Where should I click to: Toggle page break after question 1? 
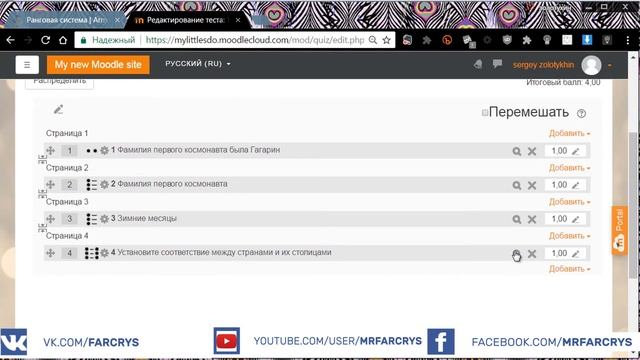click(x=42, y=159)
